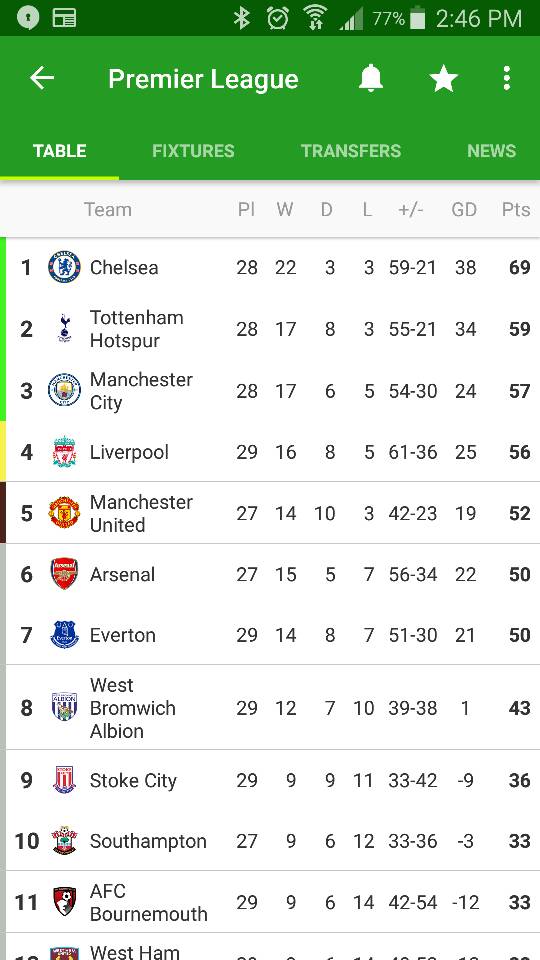Open the AFC Bournemouth team row
Screen dimensions: 540x960
tap(272, 902)
